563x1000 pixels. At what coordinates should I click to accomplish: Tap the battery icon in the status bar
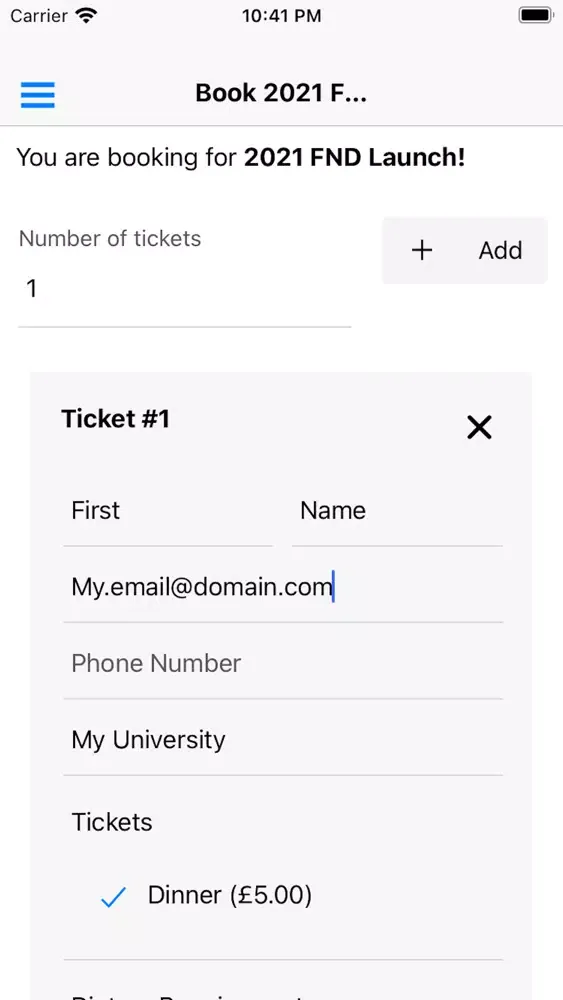tap(535, 15)
